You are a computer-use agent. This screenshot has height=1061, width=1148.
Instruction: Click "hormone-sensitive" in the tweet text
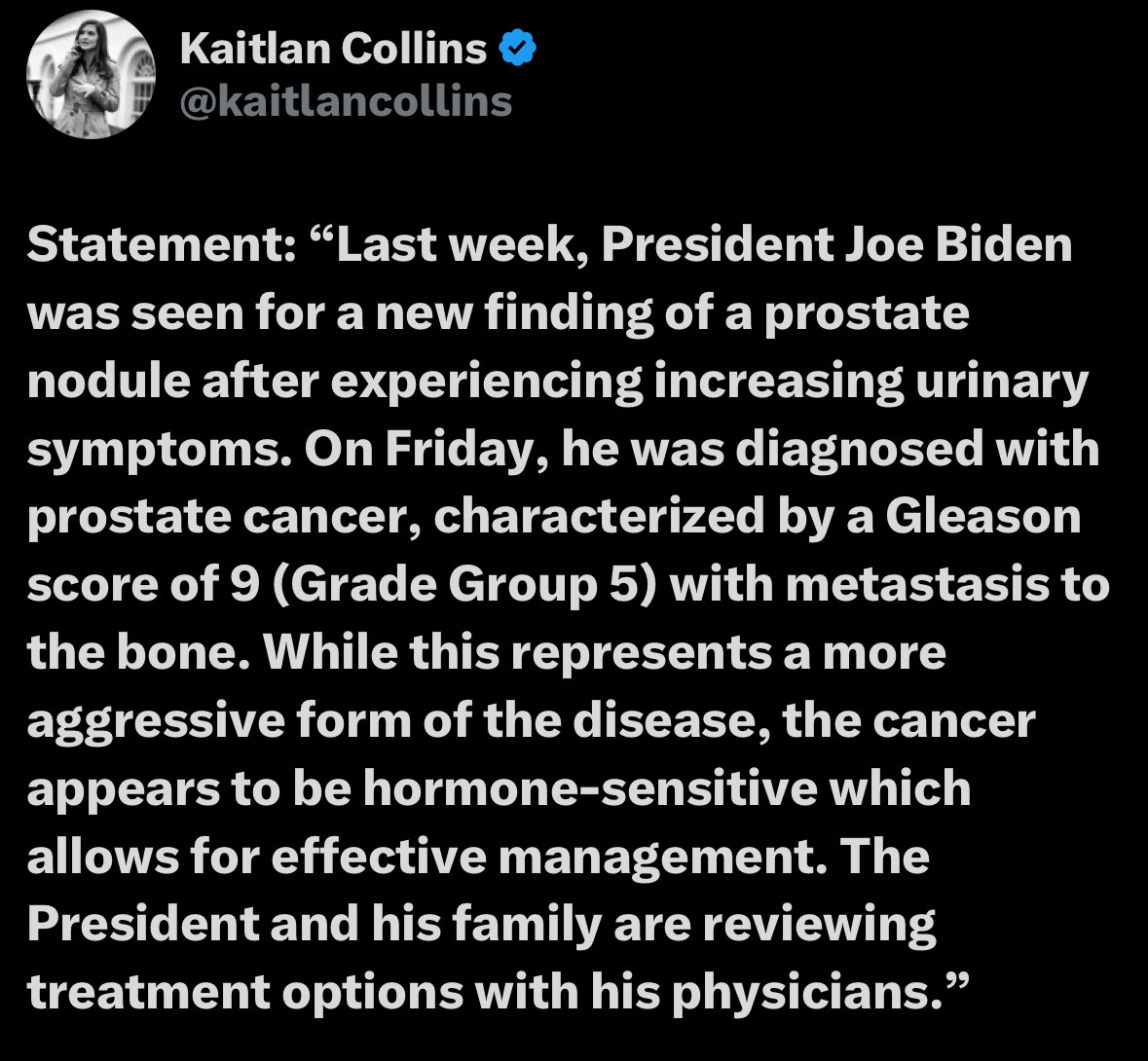coord(590,788)
